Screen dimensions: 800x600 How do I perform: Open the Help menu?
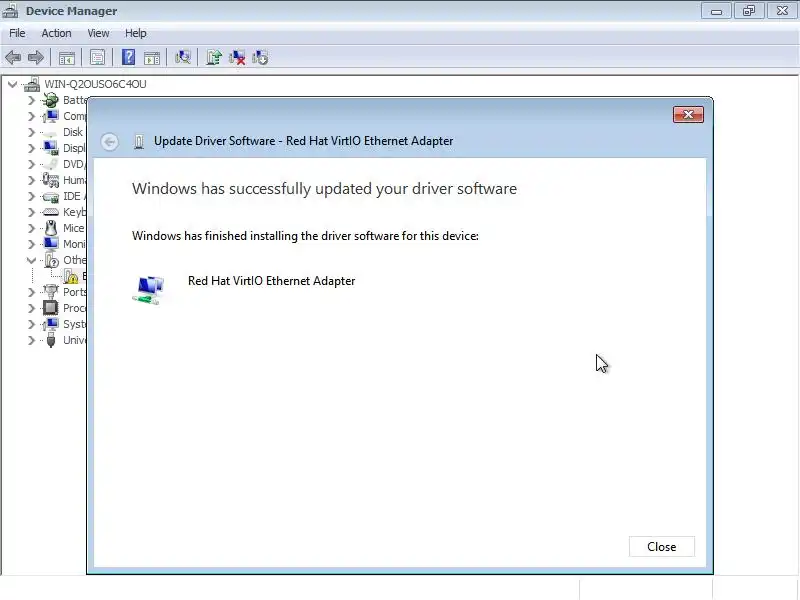[136, 33]
